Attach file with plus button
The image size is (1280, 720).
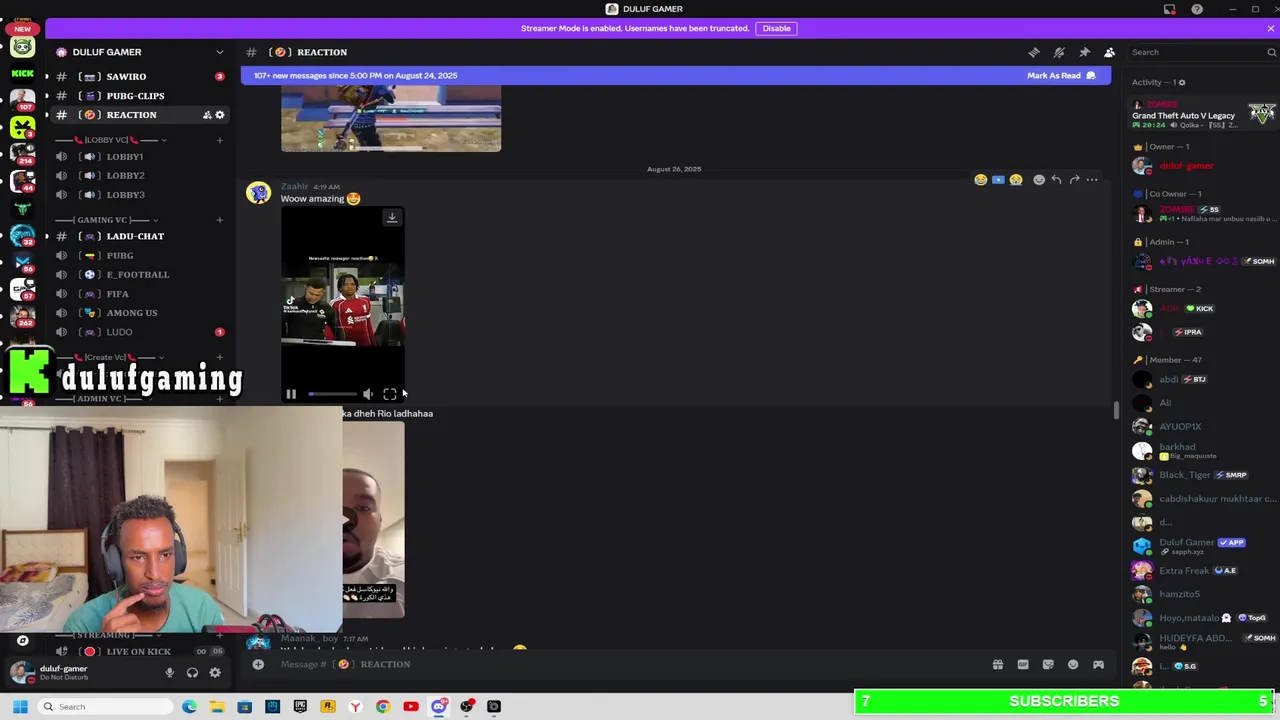258,664
